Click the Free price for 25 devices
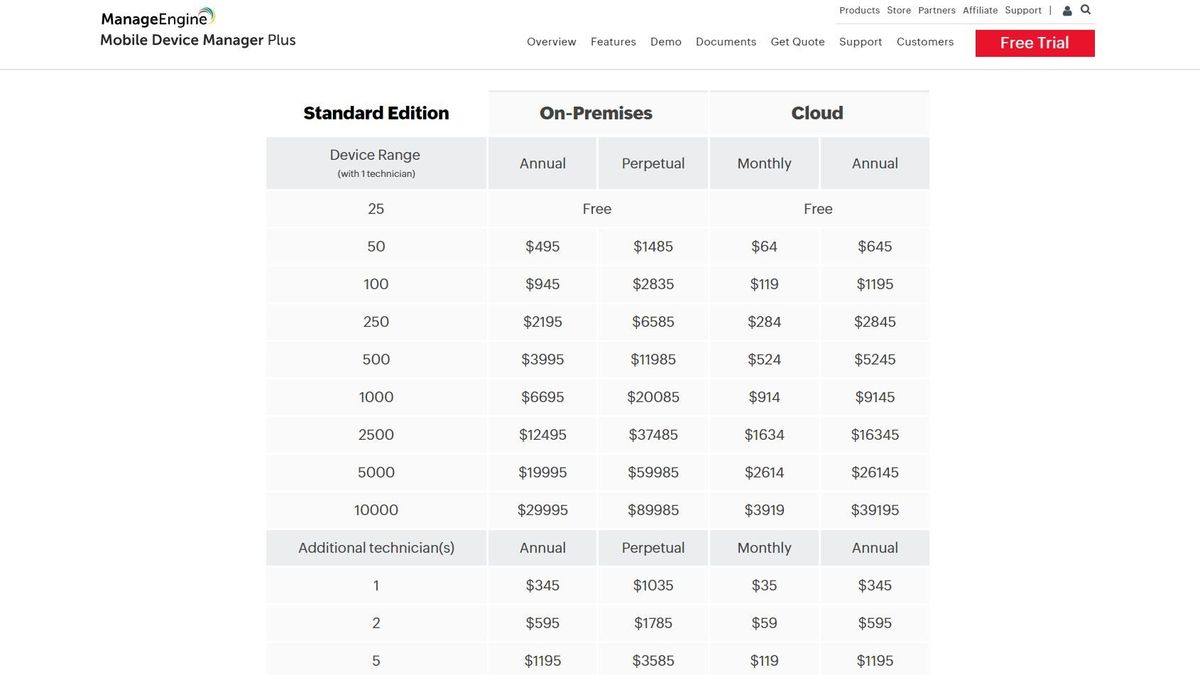Screen dimensions: 1200x675 [x=597, y=208]
